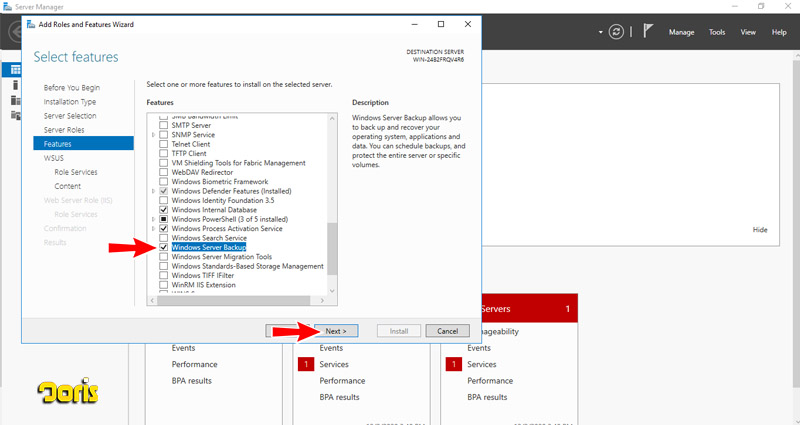Check the WinRM IIS Extension feature
The height and width of the screenshot is (425, 800).
point(163,285)
